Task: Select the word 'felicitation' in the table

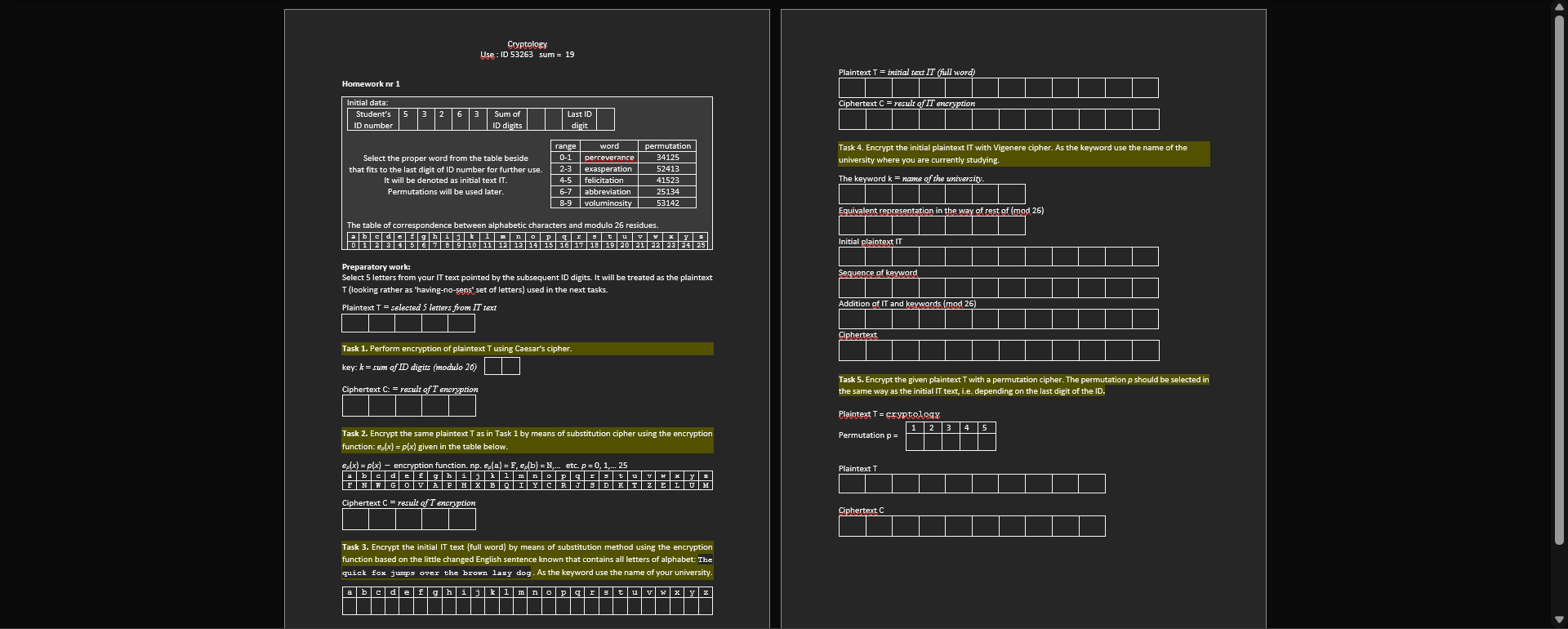Action: tap(604, 181)
